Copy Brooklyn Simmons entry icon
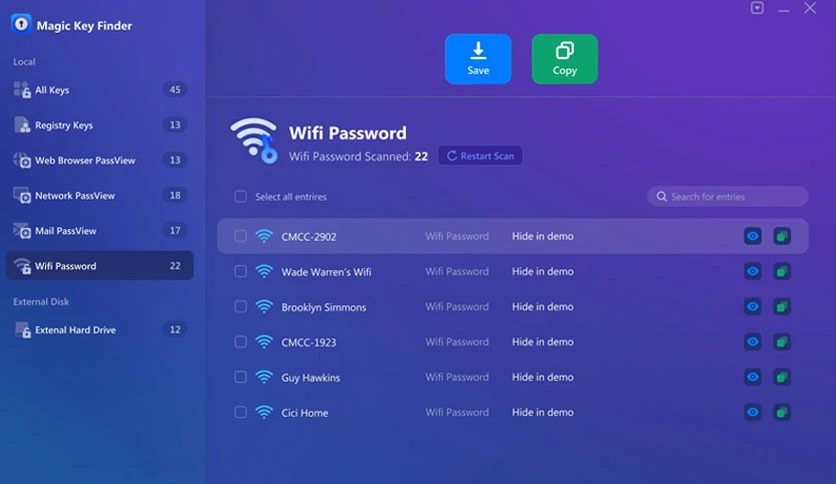Image resolution: width=836 pixels, height=484 pixels. 782,306
